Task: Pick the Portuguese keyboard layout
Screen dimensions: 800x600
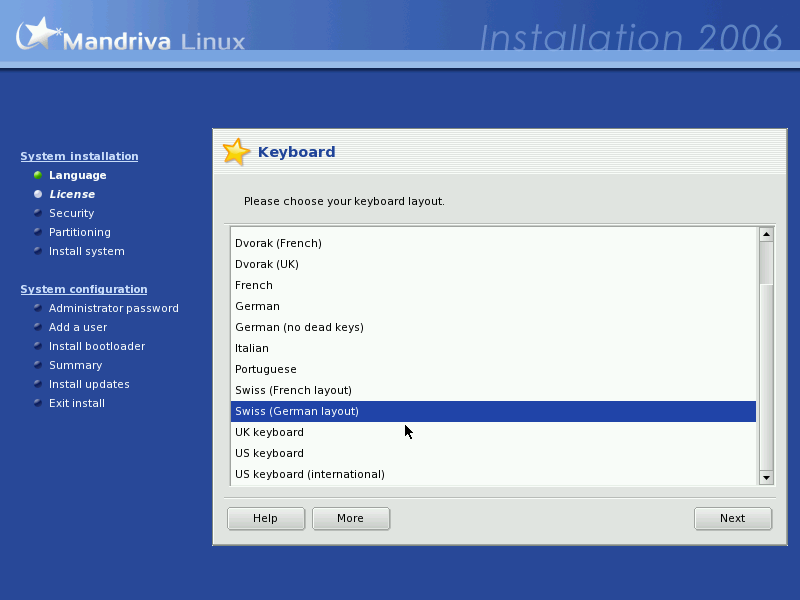Action: click(493, 369)
